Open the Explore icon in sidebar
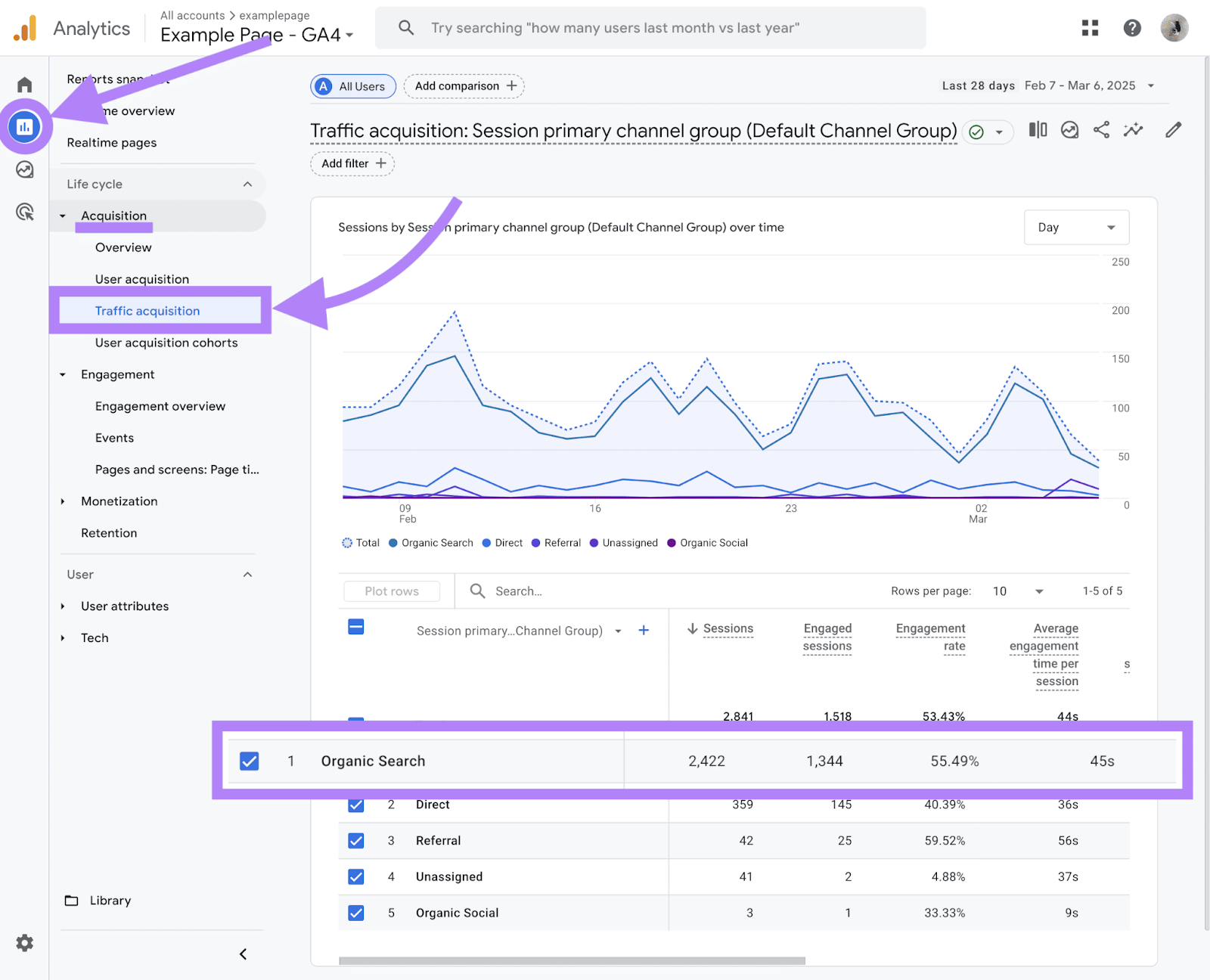Image resolution: width=1210 pixels, height=980 pixels. click(24, 169)
